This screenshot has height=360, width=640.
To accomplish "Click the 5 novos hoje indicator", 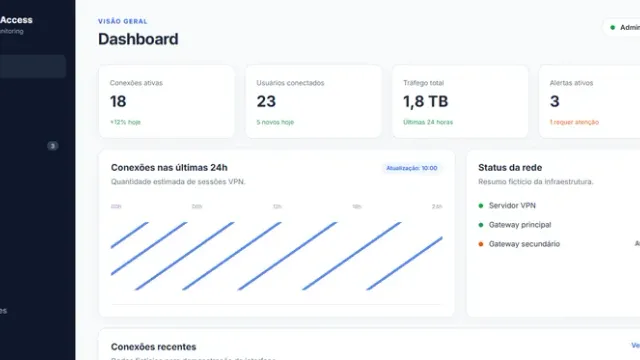I will click(x=275, y=122).
